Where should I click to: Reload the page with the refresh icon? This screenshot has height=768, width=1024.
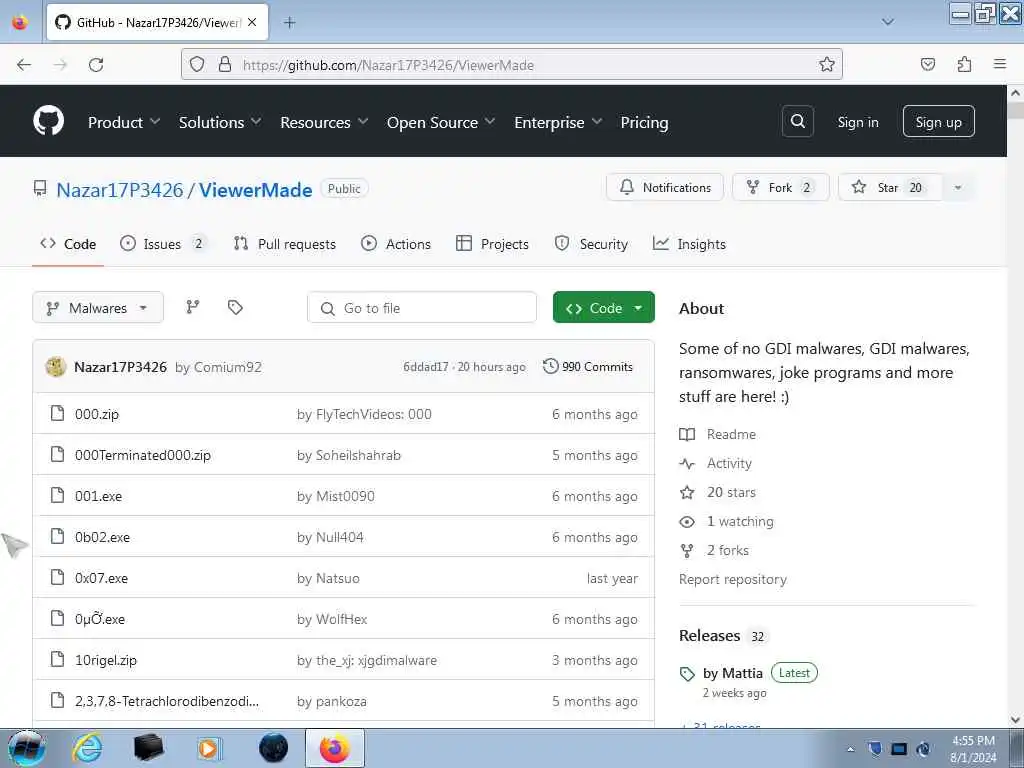click(x=96, y=65)
